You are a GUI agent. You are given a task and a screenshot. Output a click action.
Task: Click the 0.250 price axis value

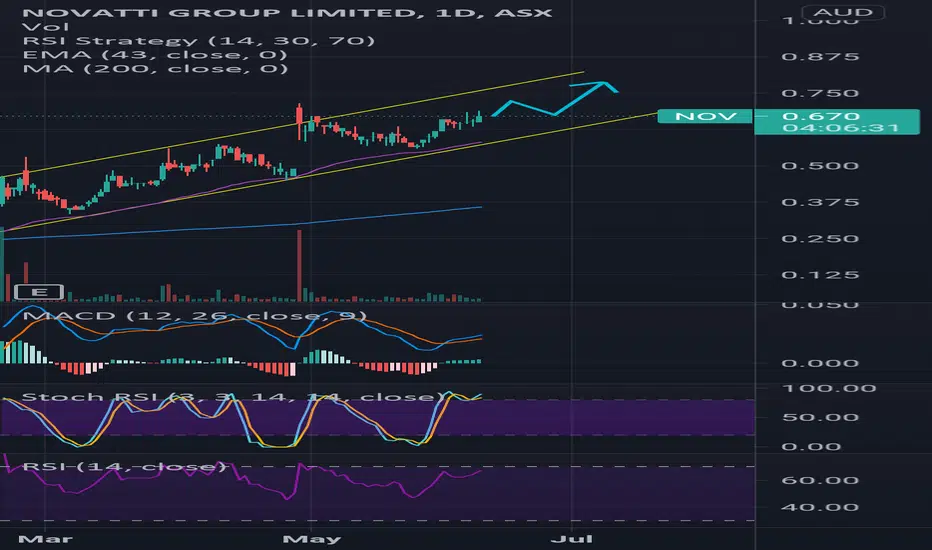[x=820, y=239]
